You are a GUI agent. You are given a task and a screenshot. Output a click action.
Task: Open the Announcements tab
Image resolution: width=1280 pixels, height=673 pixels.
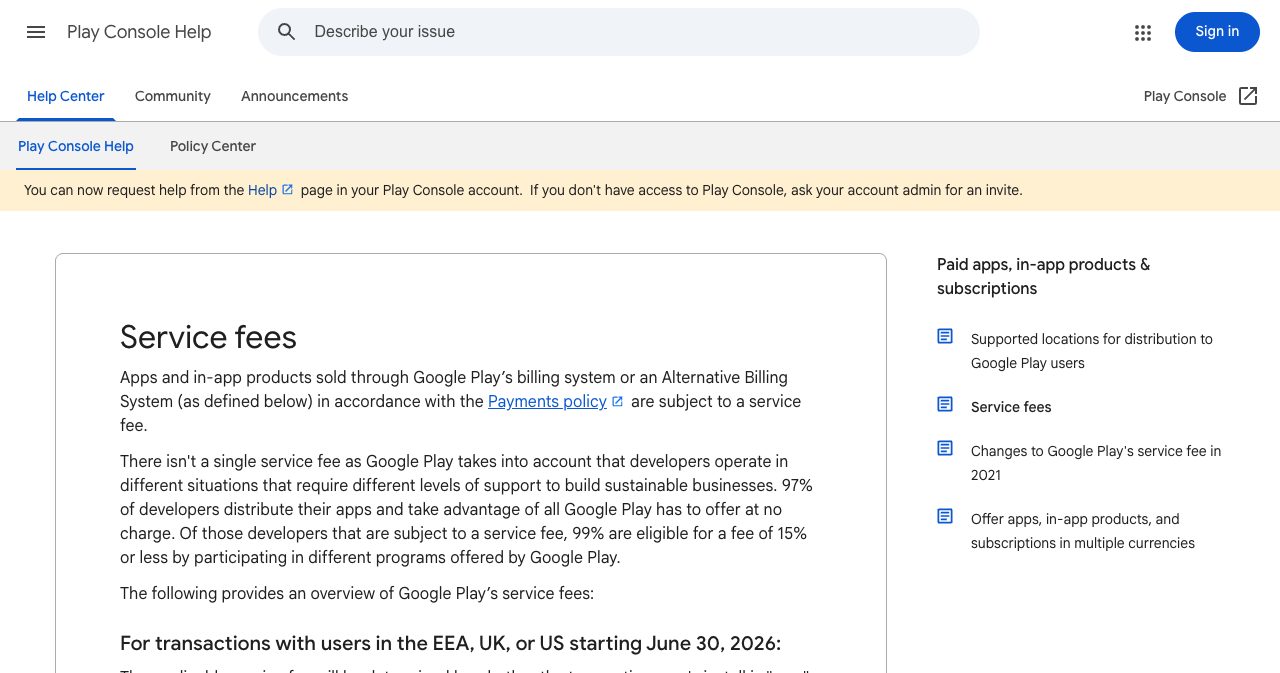point(295,97)
